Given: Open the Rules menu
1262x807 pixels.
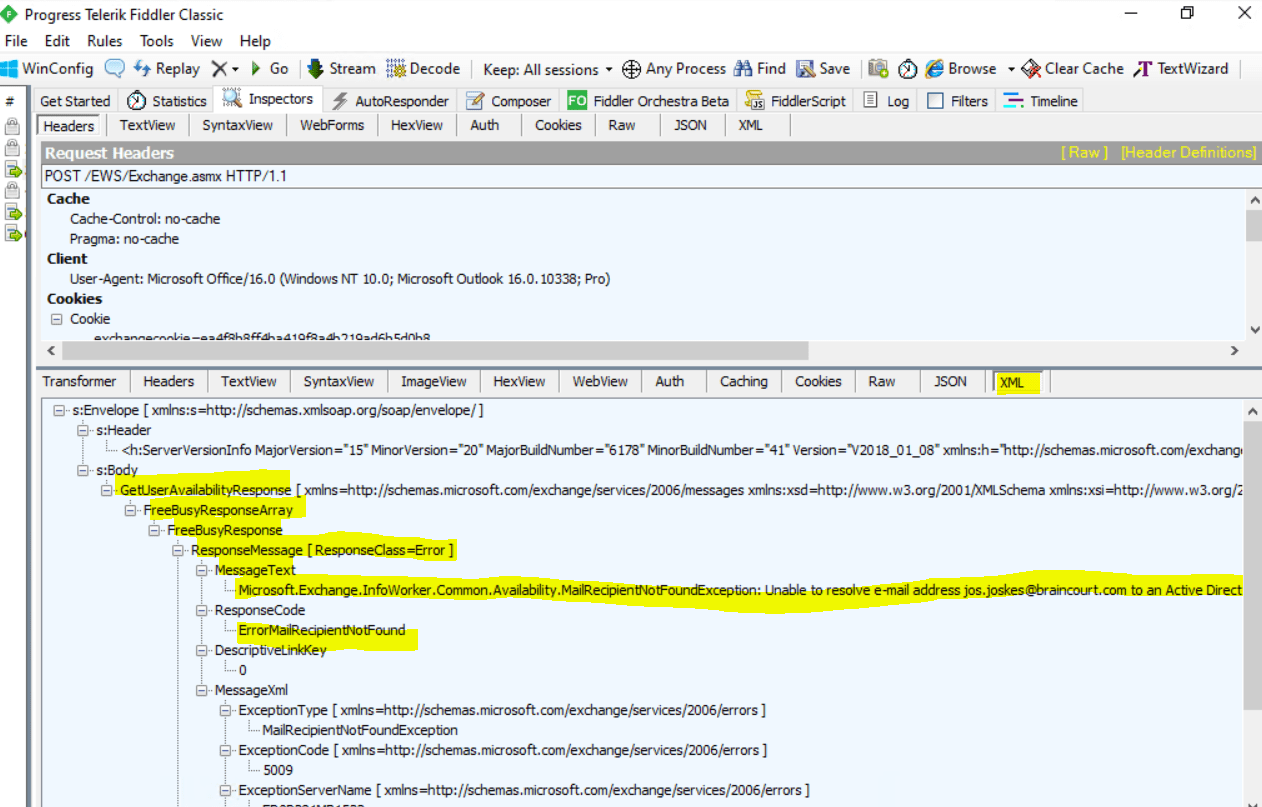Looking at the screenshot, I should pos(104,41).
